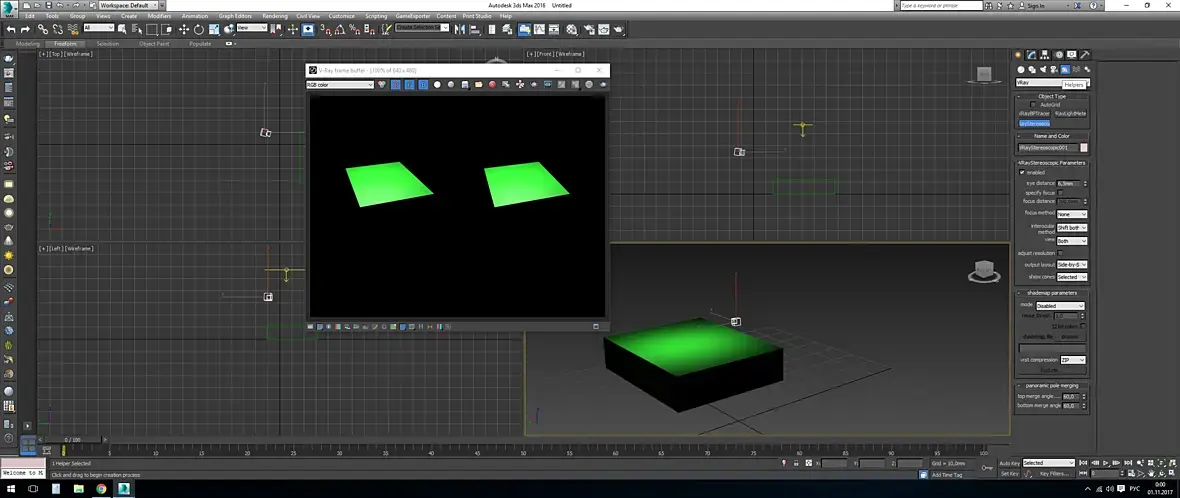Open the Rendering menu
The image size is (1180, 498).
click(x=274, y=16)
